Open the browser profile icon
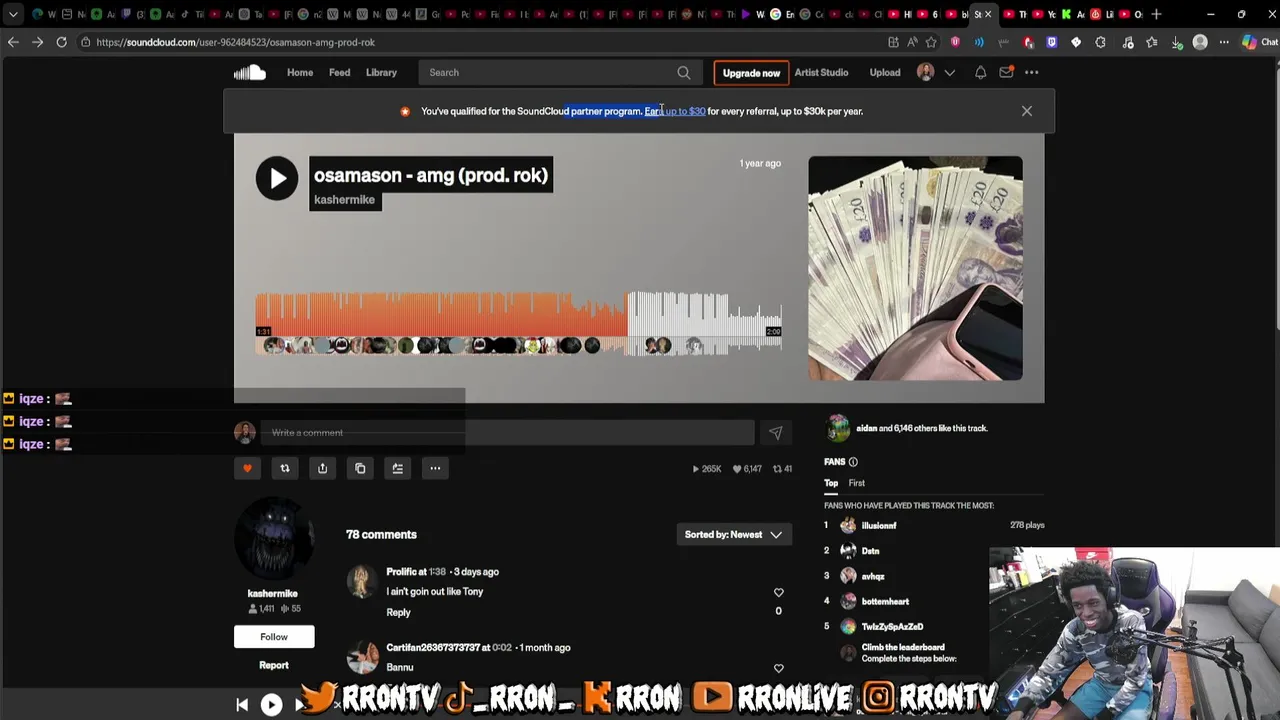The image size is (1280, 720). 1200,42
